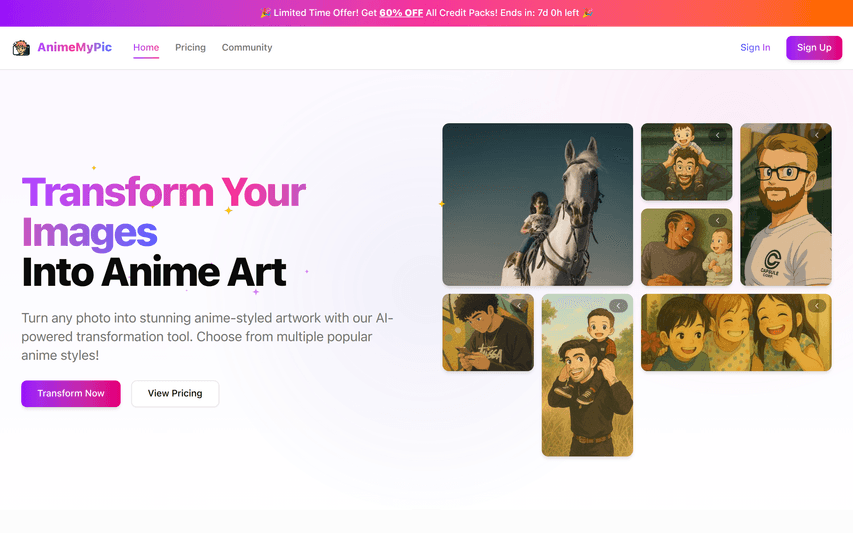Click chevron on three laughing kids image

coord(817,306)
